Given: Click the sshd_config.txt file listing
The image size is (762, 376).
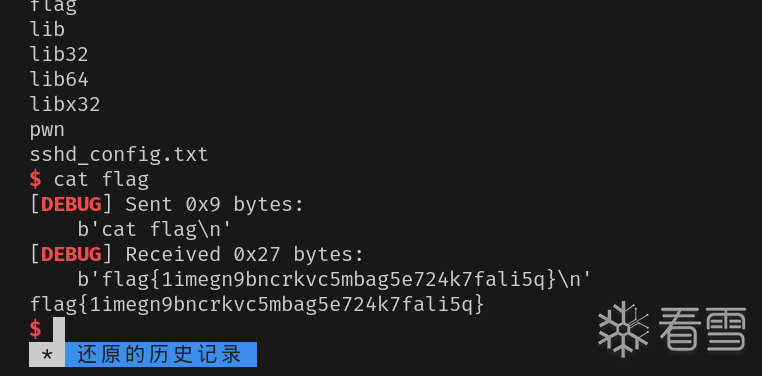Looking at the screenshot, I should tap(119, 155).
